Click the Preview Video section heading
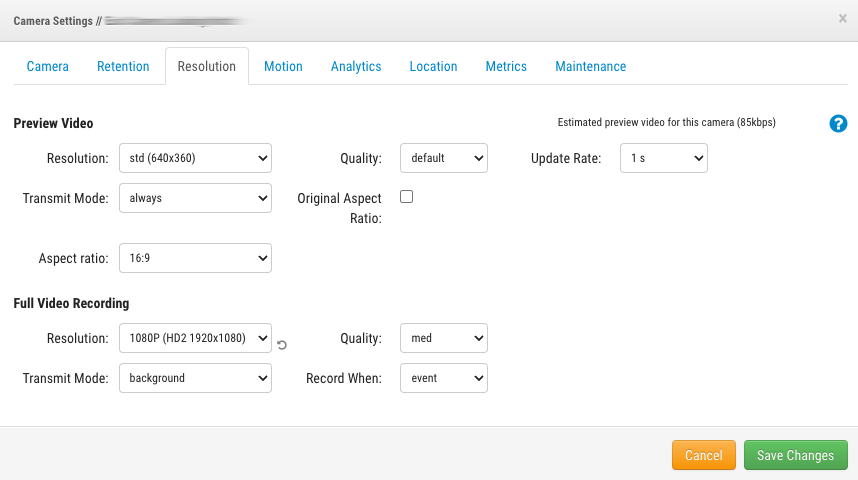 (53, 123)
